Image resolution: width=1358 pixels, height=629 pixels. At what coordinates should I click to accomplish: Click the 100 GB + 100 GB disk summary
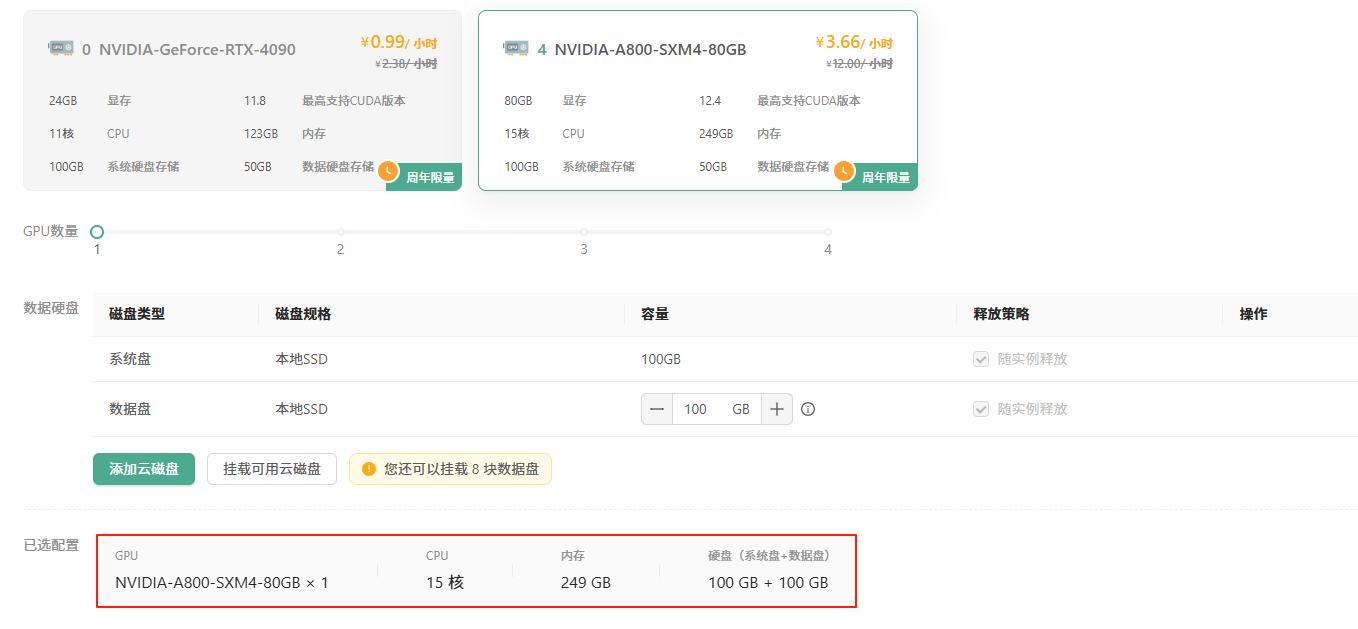(x=768, y=583)
